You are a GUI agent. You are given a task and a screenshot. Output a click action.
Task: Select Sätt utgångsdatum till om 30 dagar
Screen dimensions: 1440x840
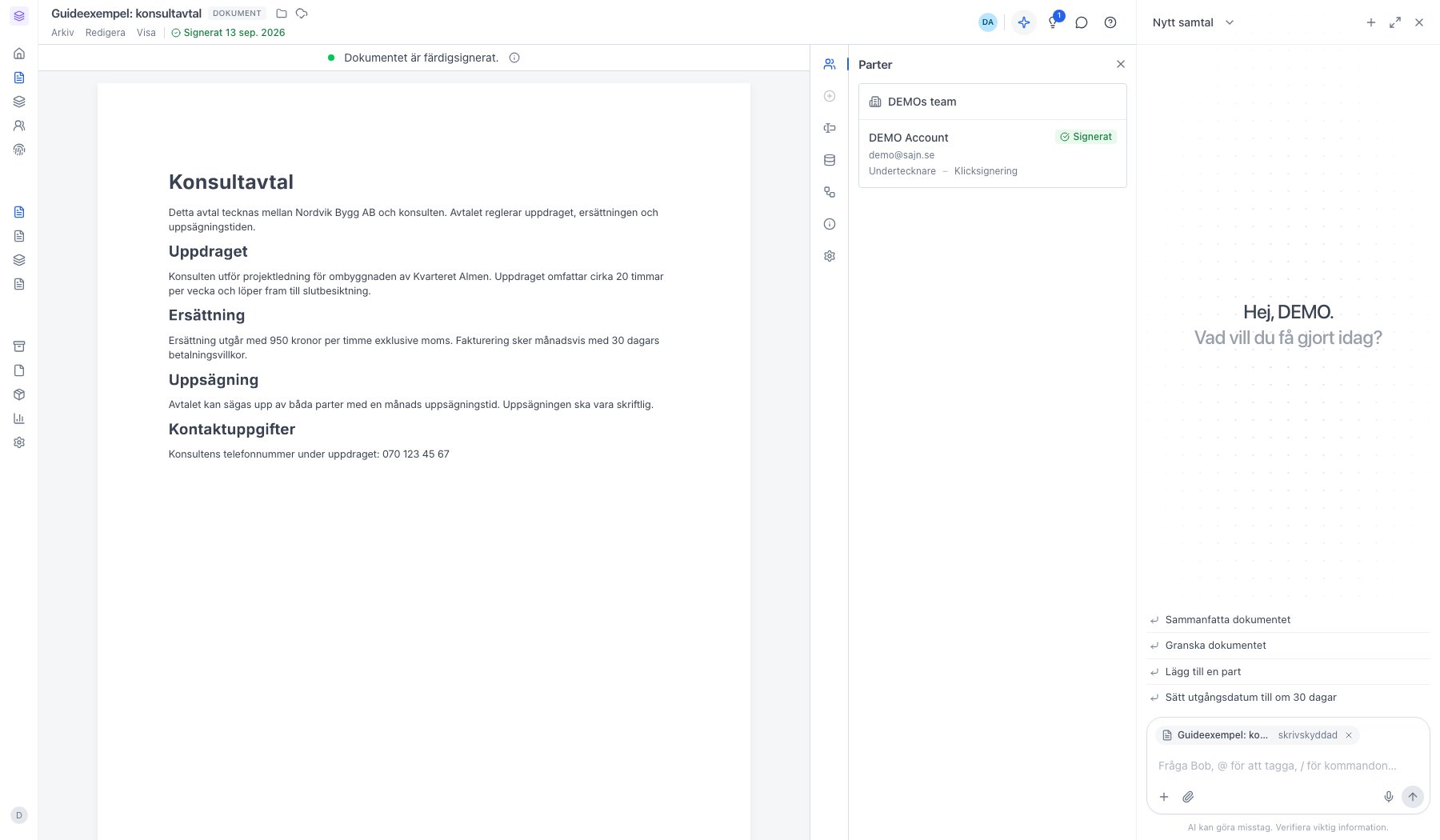tap(1288, 698)
